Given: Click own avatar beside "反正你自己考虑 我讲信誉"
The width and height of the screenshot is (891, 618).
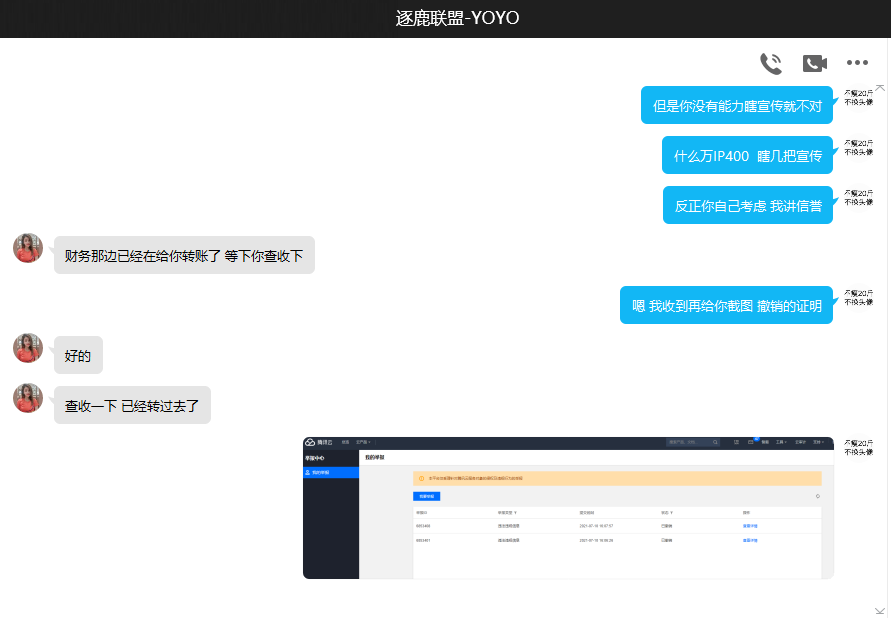Looking at the screenshot, I should coord(858,197).
